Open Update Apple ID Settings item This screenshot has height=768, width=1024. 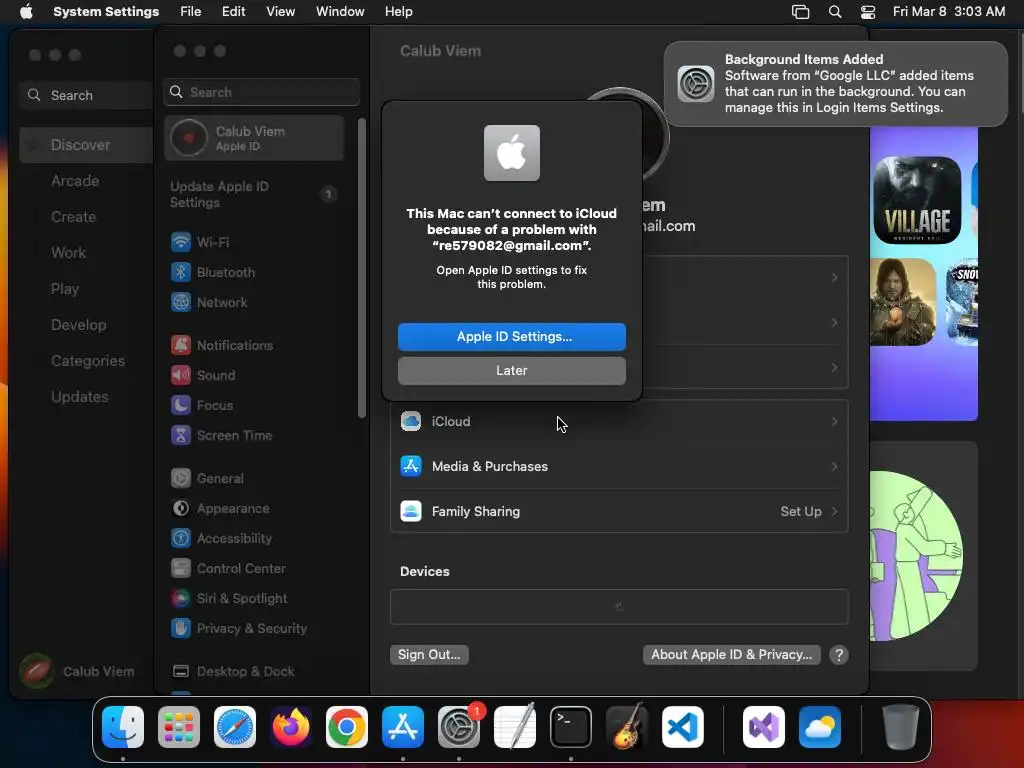coord(255,195)
